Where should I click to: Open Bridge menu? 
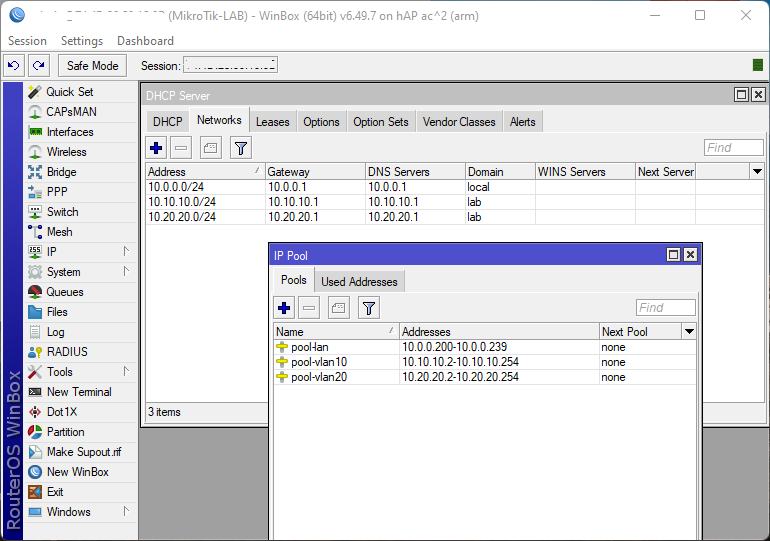pos(61,172)
